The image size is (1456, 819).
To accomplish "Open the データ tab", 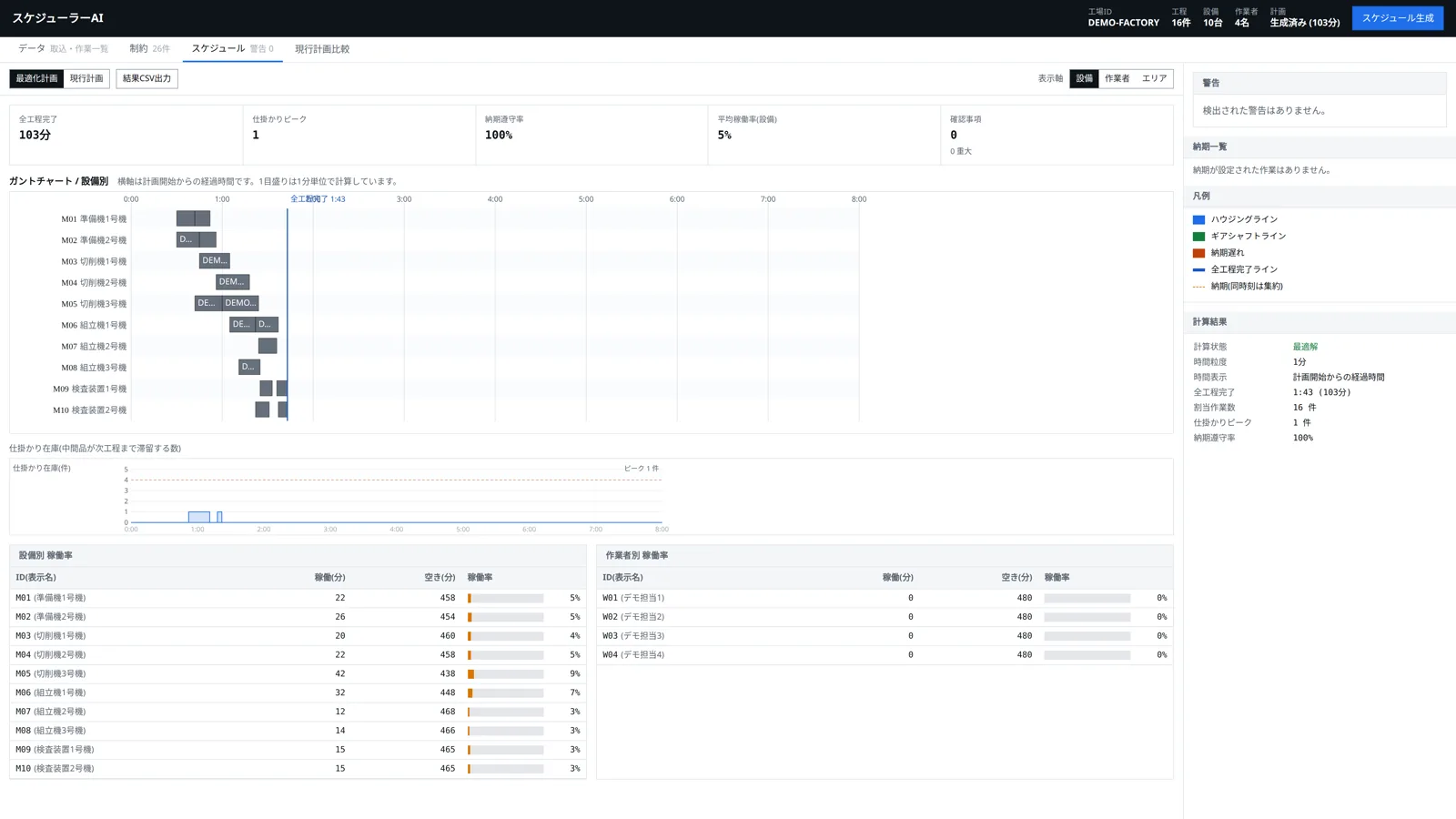I will click(63, 49).
